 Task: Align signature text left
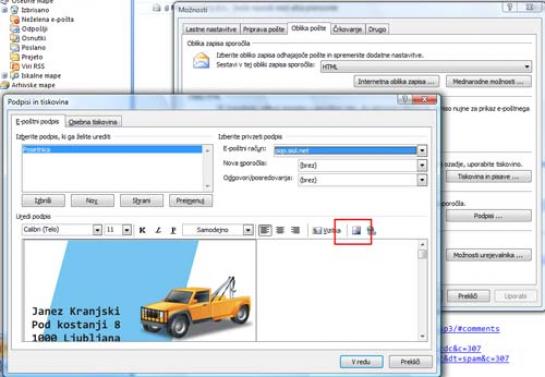[265, 230]
